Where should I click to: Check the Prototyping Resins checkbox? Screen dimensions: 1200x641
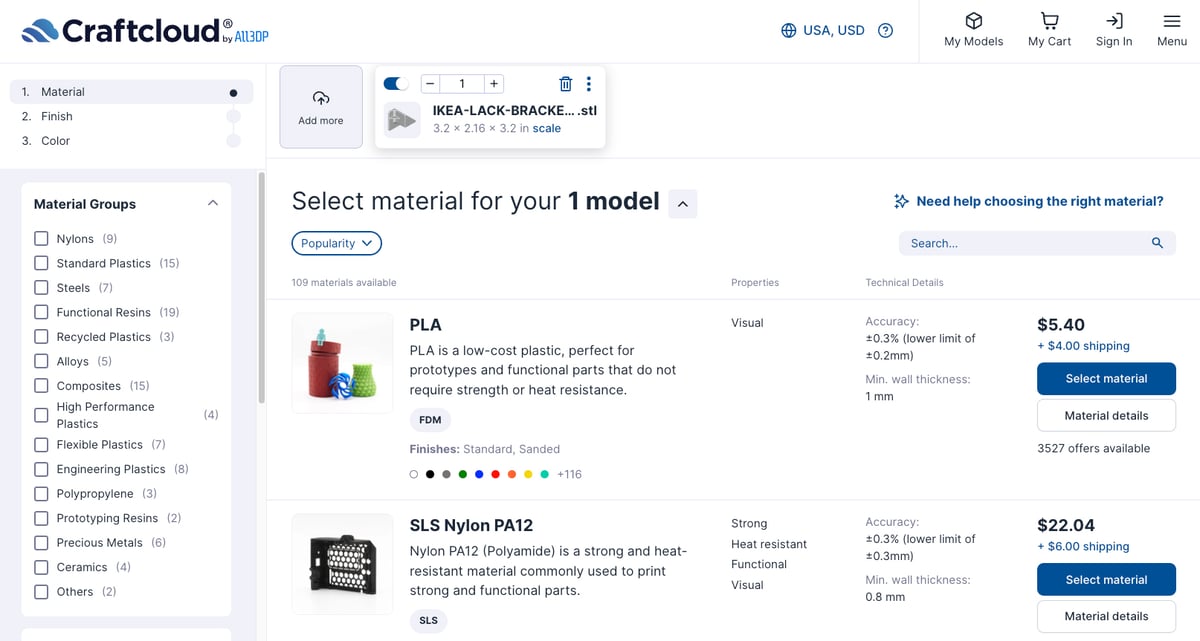click(41, 518)
